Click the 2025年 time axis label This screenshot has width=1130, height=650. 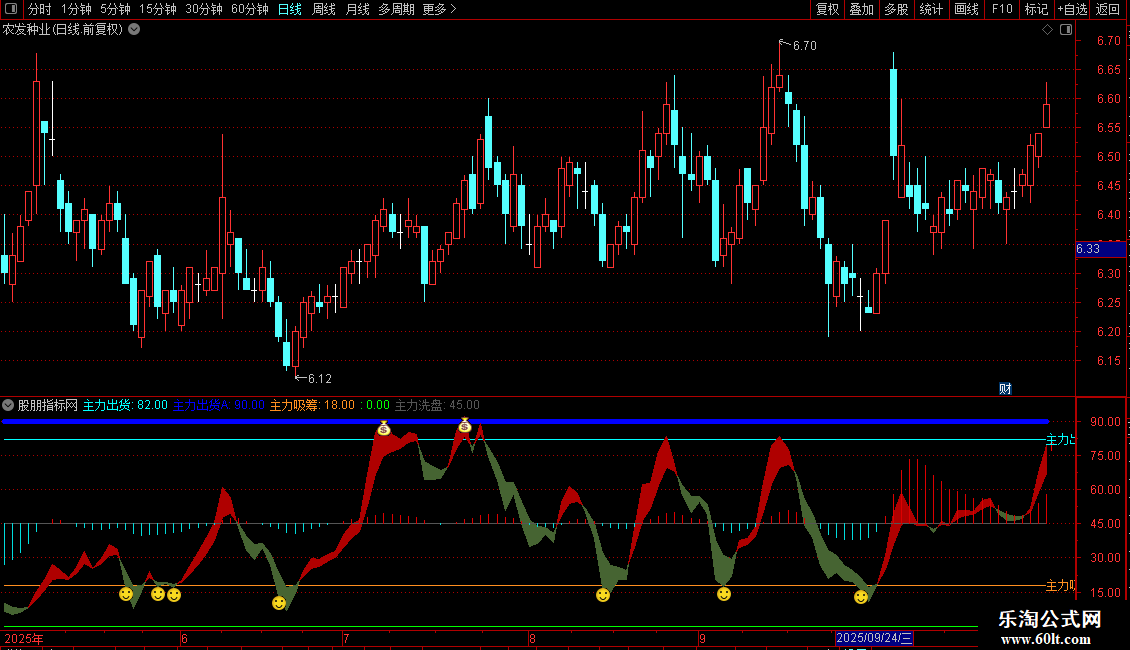click(25, 638)
